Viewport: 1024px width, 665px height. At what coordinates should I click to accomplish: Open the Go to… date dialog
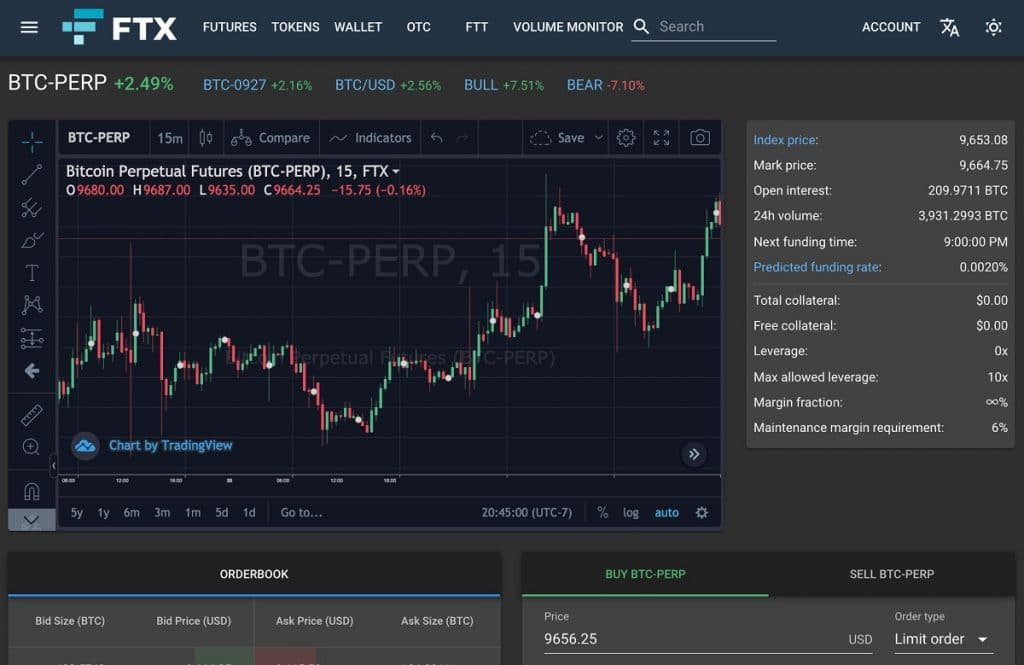coord(301,513)
